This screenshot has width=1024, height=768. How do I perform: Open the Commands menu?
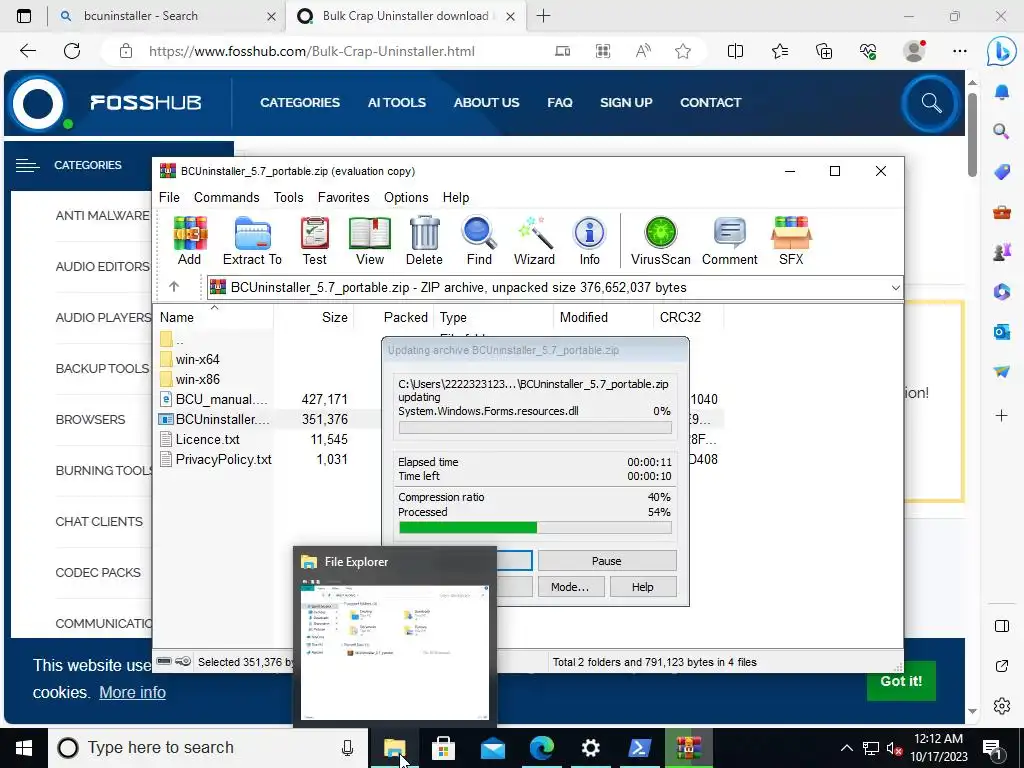[227, 197]
